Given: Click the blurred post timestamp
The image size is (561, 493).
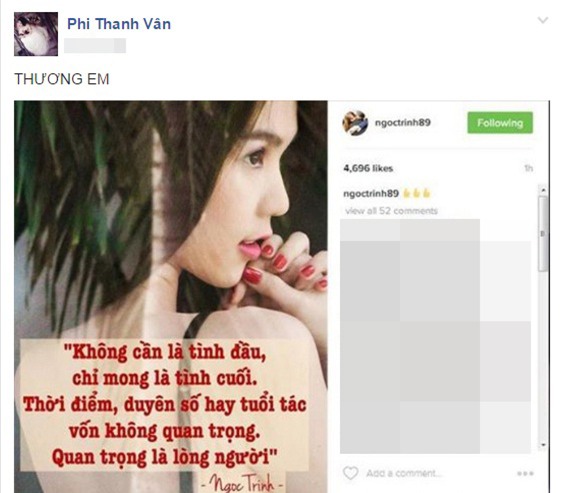Looking at the screenshot, I should [95, 46].
